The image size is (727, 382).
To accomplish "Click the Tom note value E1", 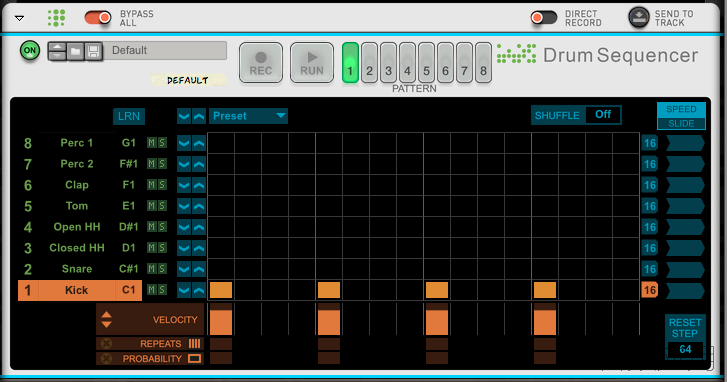I will click(x=128, y=206).
